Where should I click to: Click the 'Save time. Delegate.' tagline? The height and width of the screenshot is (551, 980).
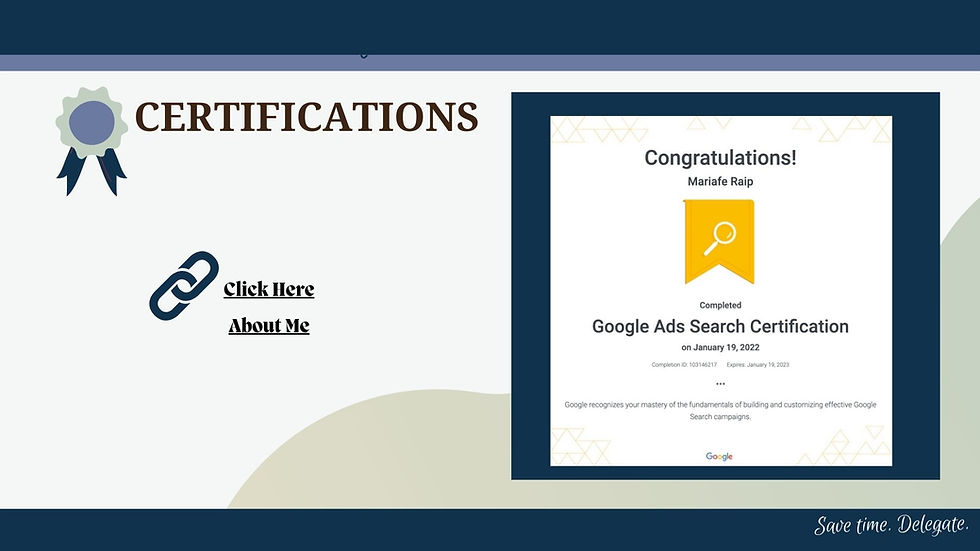[x=891, y=525]
